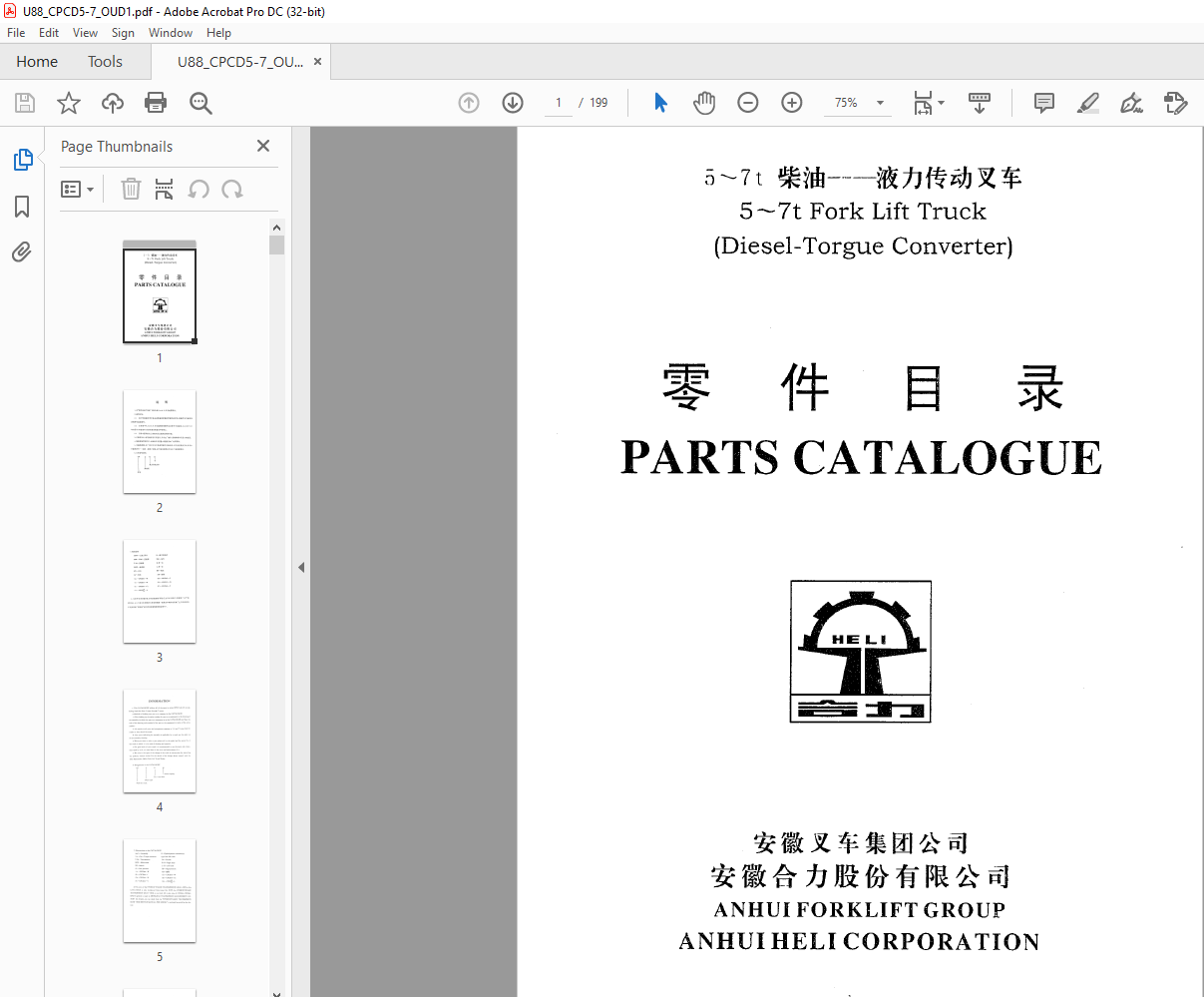Select page 5 thumbnail

coord(160,891)
